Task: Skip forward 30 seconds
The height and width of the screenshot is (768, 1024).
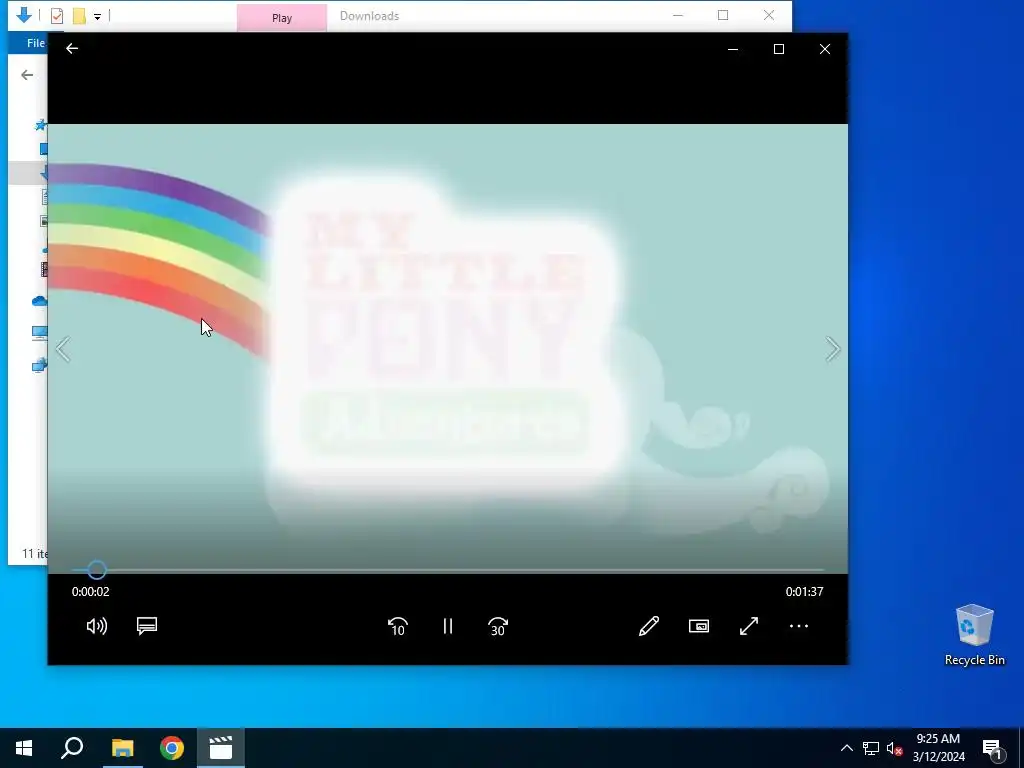Action: tap(498, 626)
